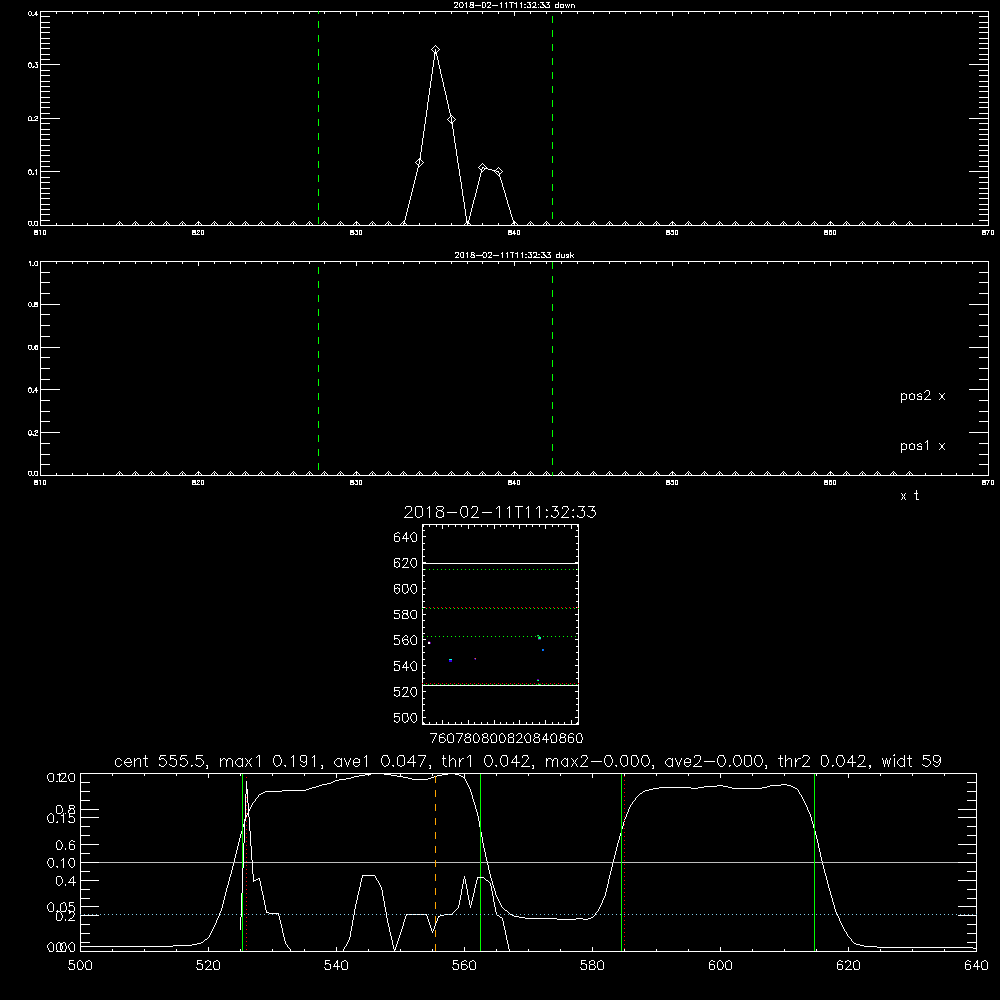Click the upper white horizontal line in middle panel
This screenshot has height=1000, width=1000.
(x=500, y=564)
